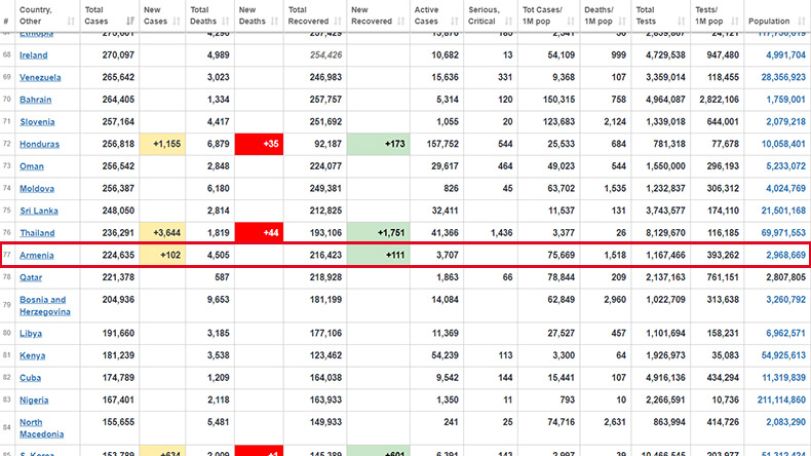This screenshot has height=456, width=811.
Task: Open Ireland population link 4,991,704
Action: pyautogui.click(x=786, y=55)
